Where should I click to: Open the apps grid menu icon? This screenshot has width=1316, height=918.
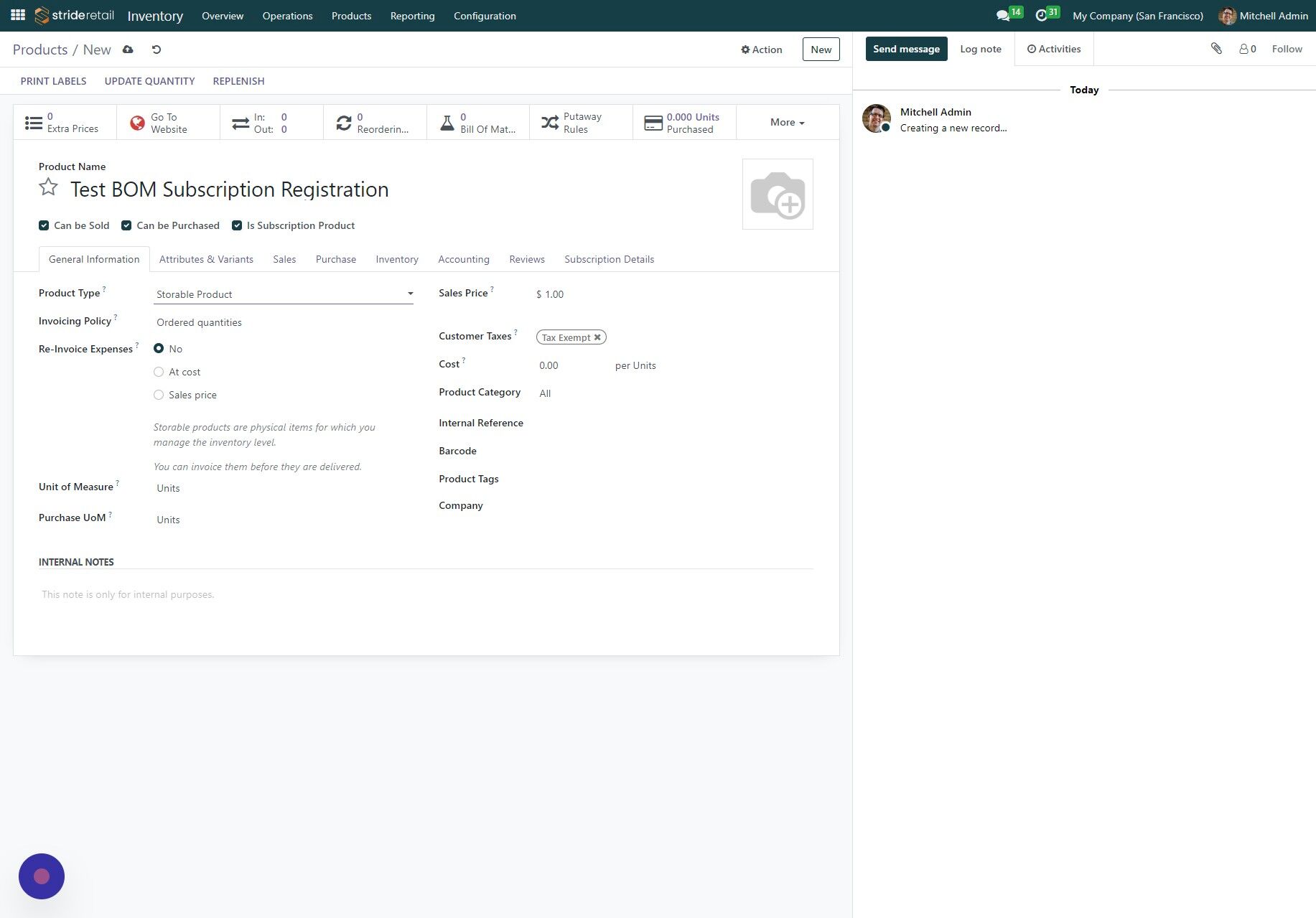click(x=18, y=15)
